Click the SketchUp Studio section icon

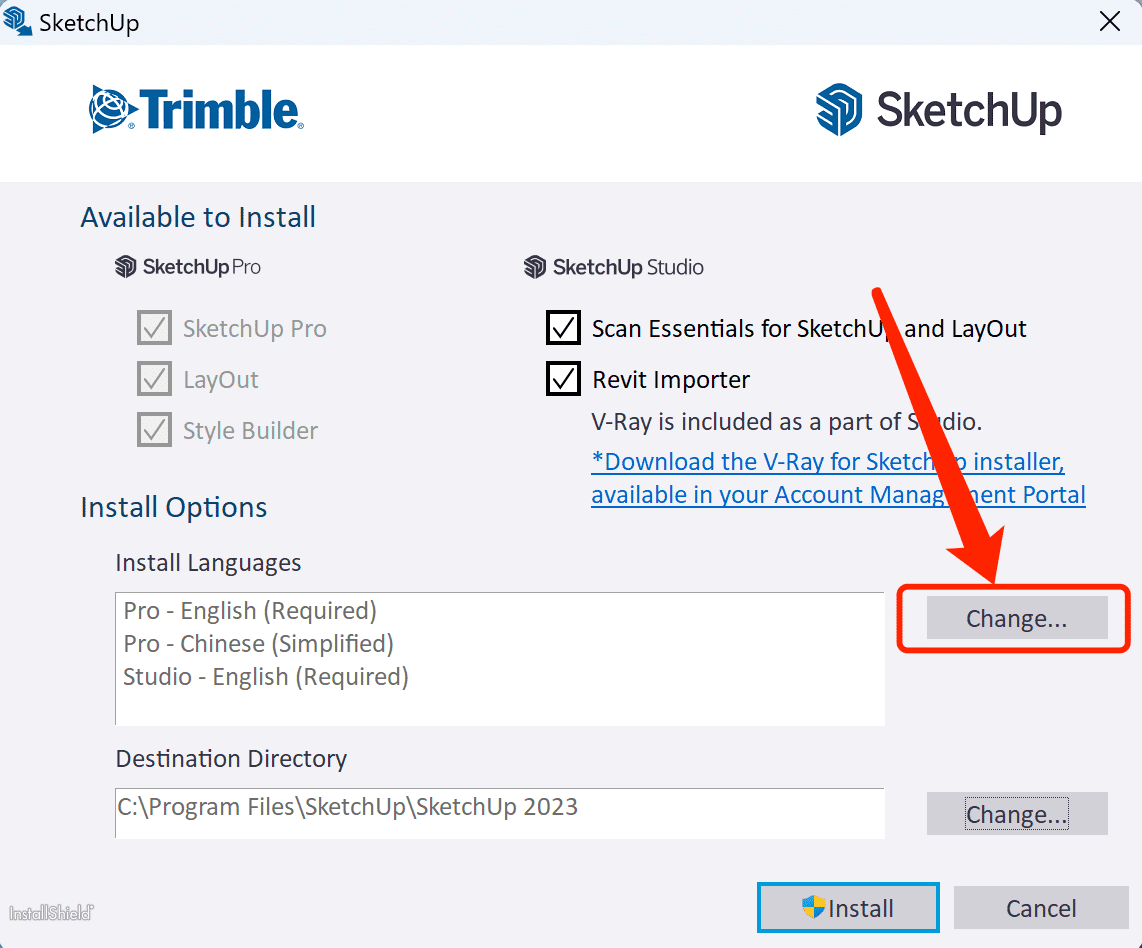coord(535,267)
